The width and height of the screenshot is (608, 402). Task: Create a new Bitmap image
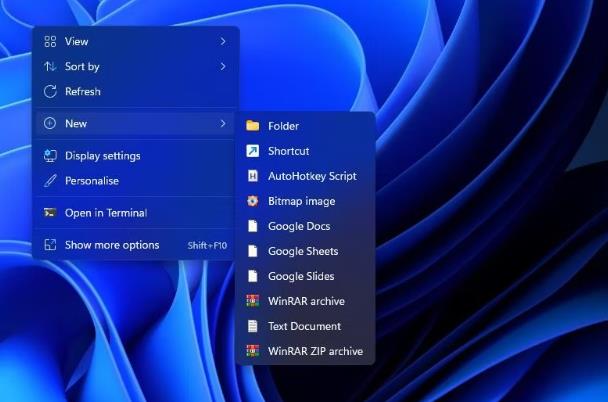click(x=305, y=201)
